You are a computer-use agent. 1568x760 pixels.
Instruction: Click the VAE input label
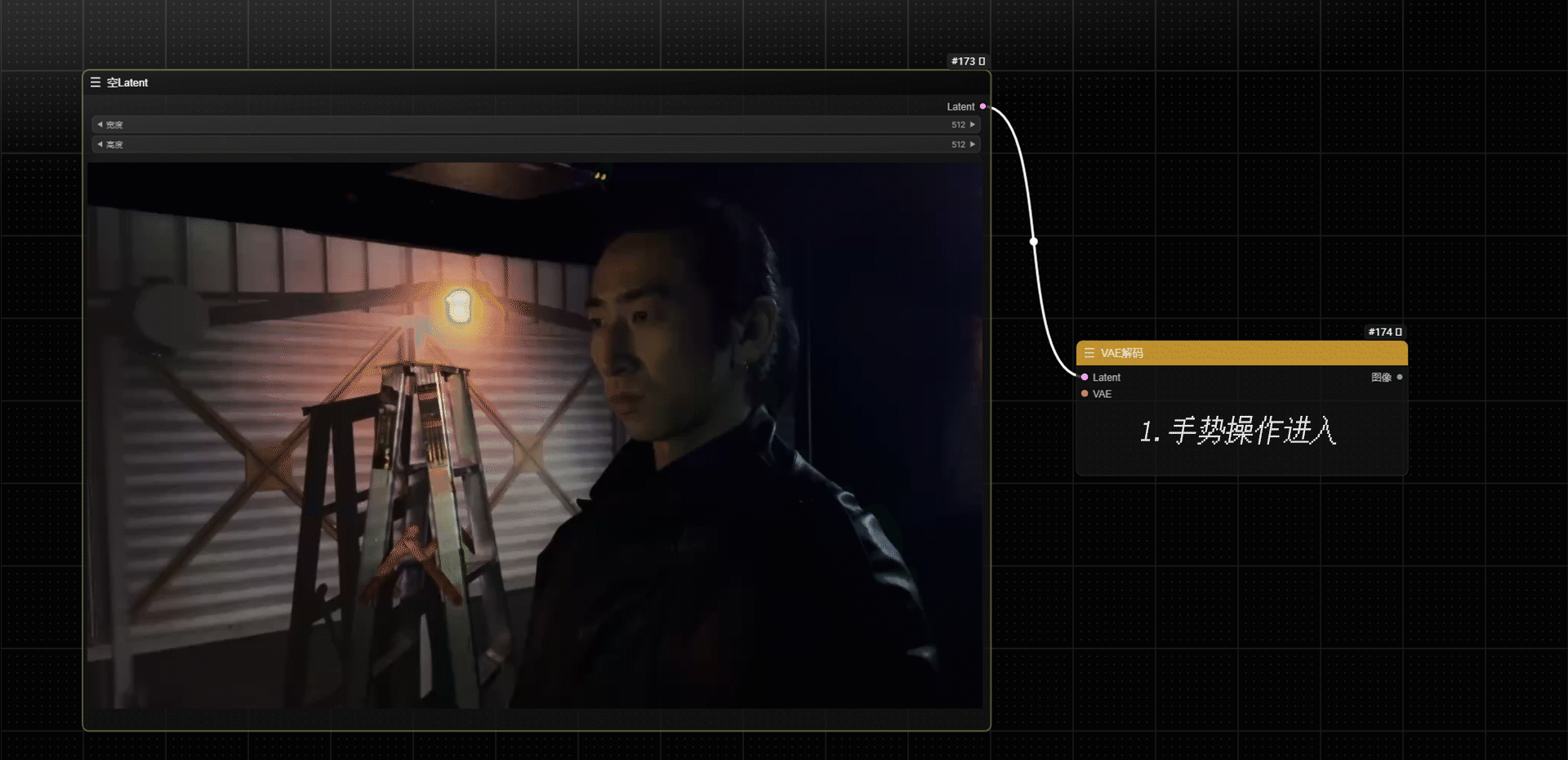coord(1102,394)
